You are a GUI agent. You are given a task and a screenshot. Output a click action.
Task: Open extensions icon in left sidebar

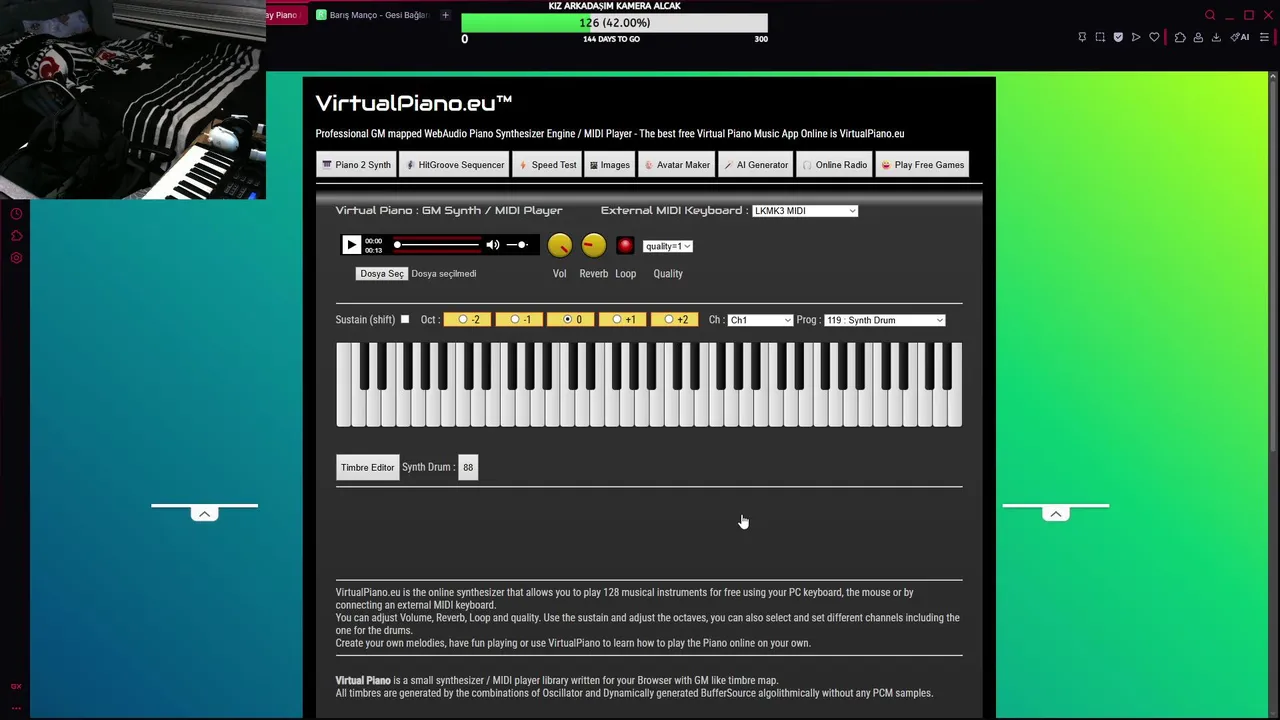tap(16, 236)
